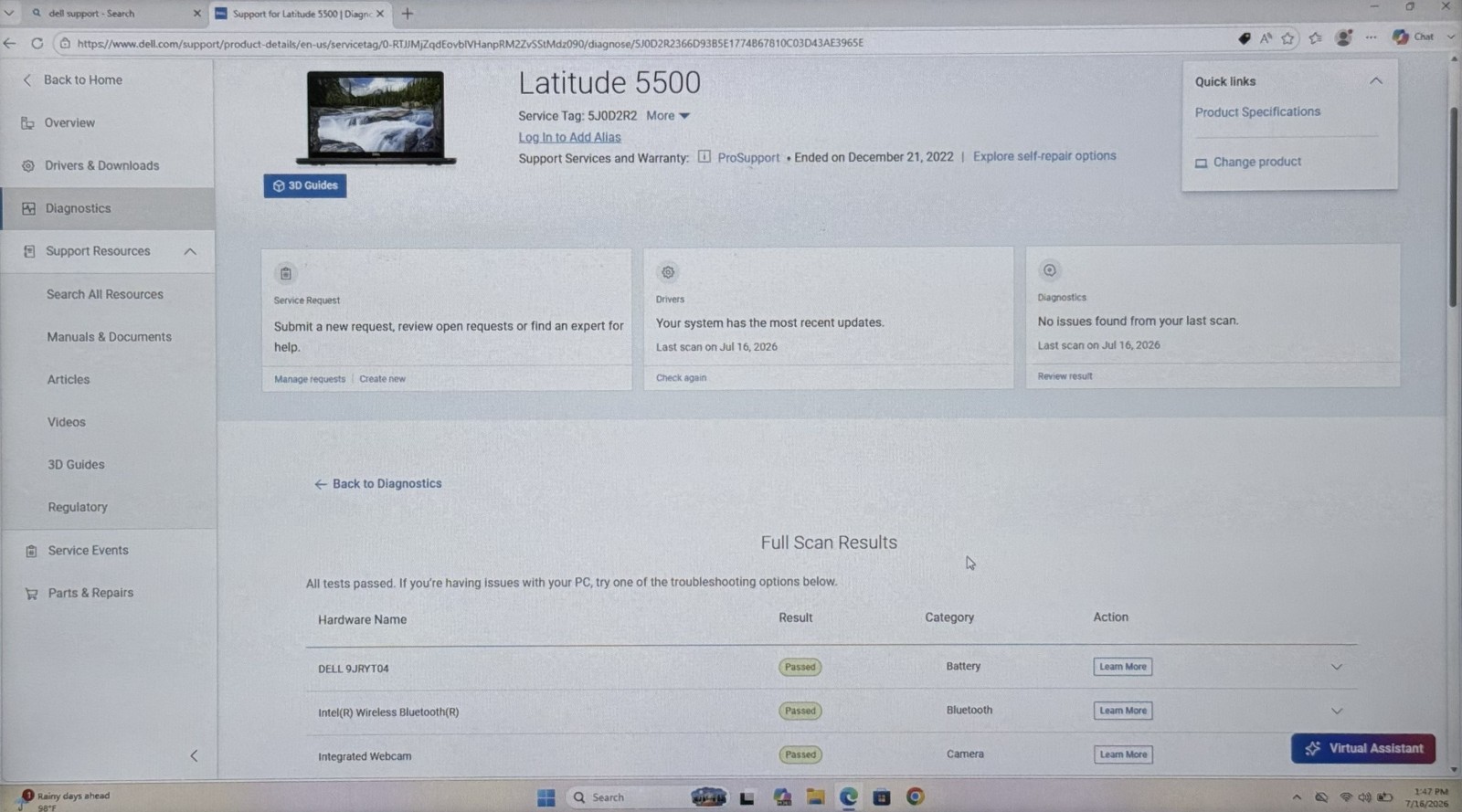Close the Support for Latitude 5500 tab
The image size is (1462, 812).
pos(380,14)
